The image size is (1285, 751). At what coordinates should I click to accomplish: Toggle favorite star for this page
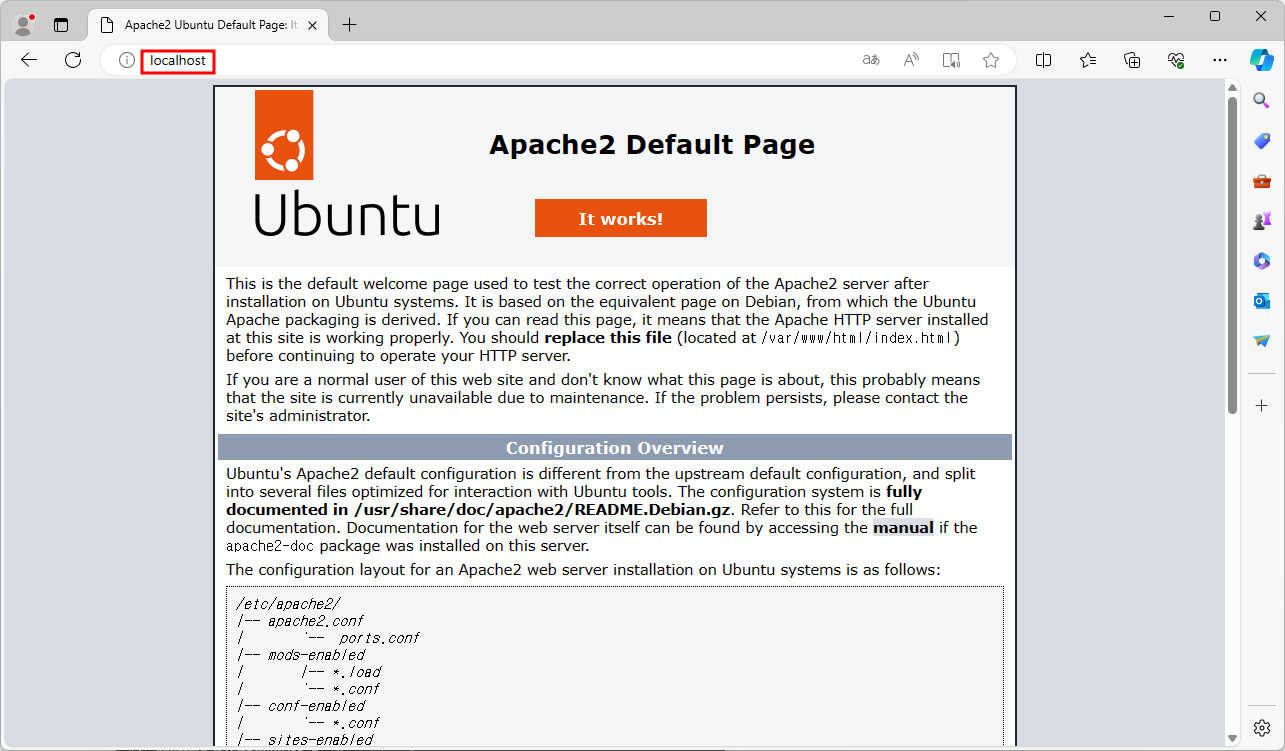pyautogui.click(x=990, y=60)
